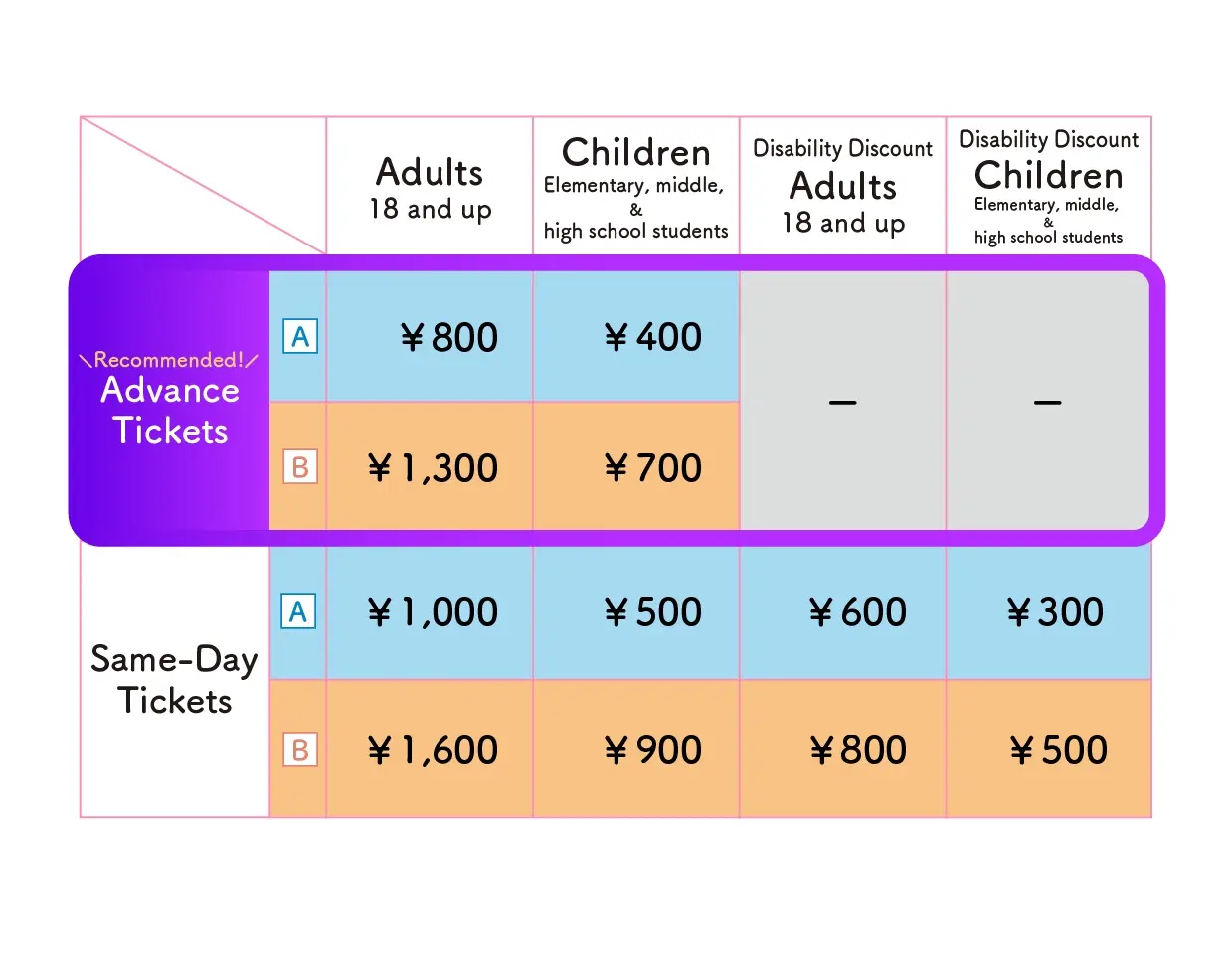Image resolution: width=1232 pixels, height=980 pixels.
Task: Pick the ¥900 same-day children price
Action: pyautogui.click(x=652, y=750)
